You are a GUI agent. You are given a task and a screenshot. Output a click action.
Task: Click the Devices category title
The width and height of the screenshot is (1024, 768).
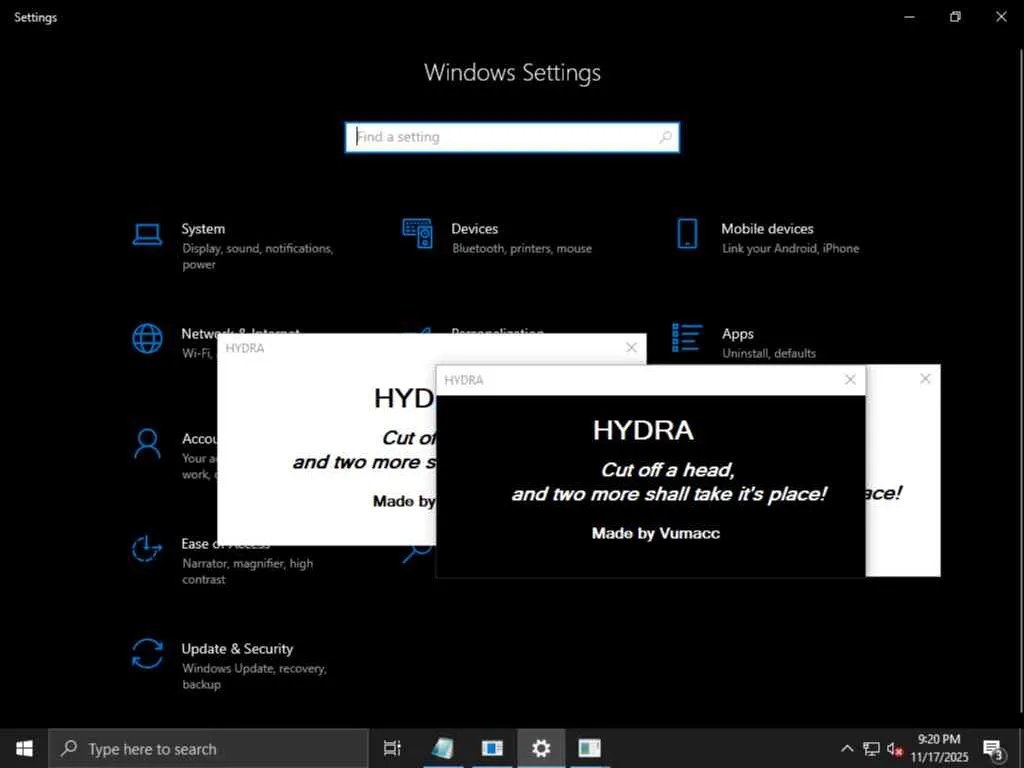coord(475,229)
